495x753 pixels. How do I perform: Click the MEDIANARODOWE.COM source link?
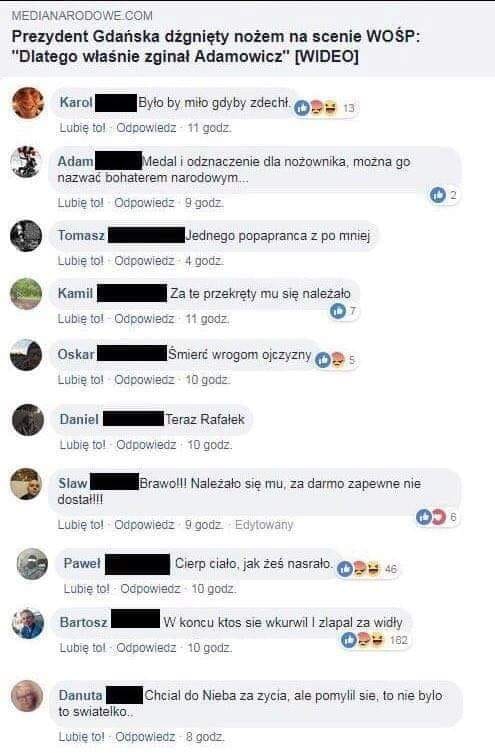[82, 15]
